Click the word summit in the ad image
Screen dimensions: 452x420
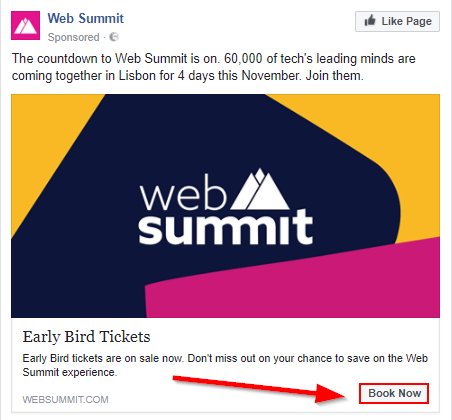coord(226,228)
